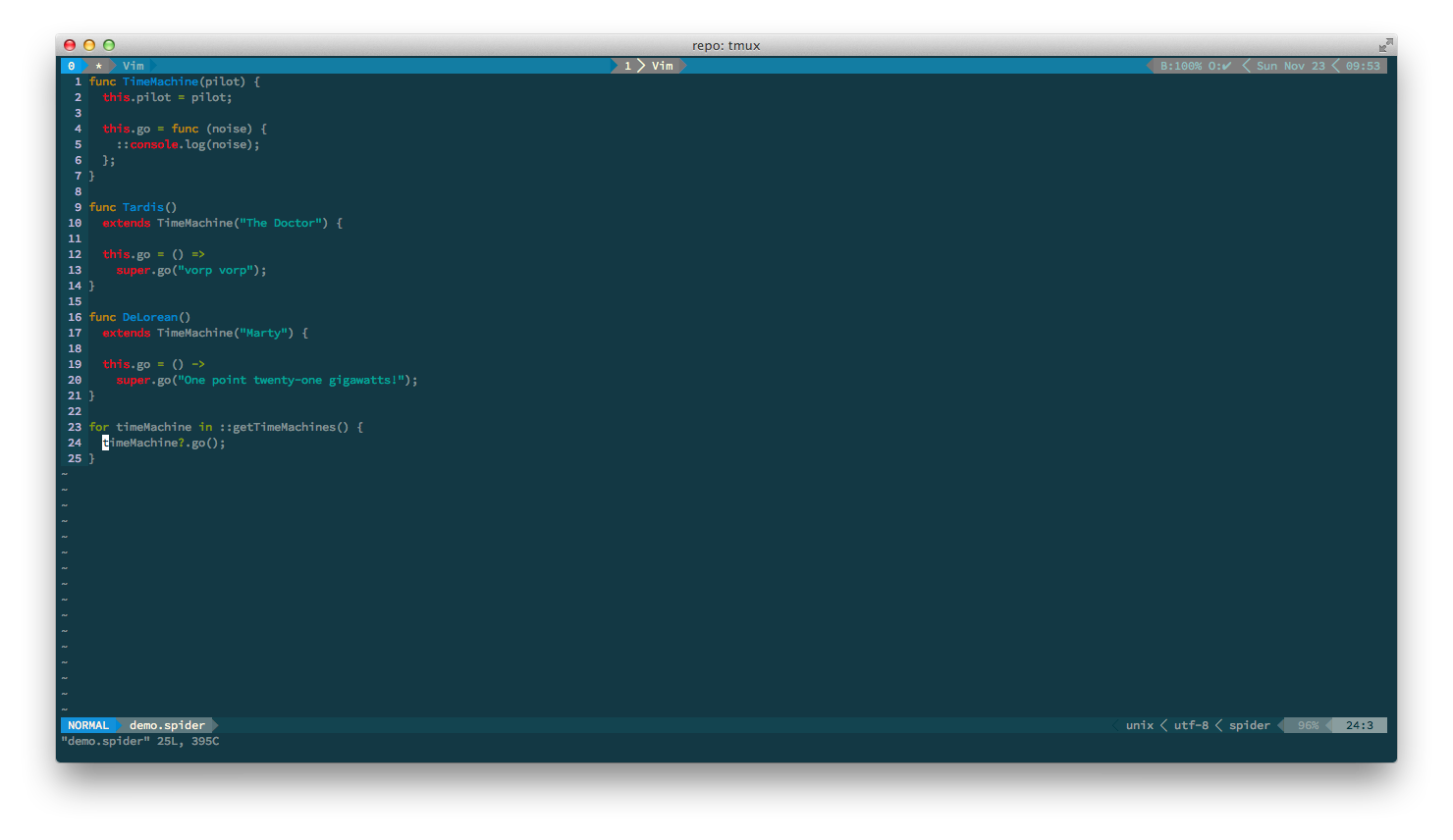Screen dimensions: 1453x840
Task: Click the utf-8 encoding segment
Action: tap(1191, 725)
